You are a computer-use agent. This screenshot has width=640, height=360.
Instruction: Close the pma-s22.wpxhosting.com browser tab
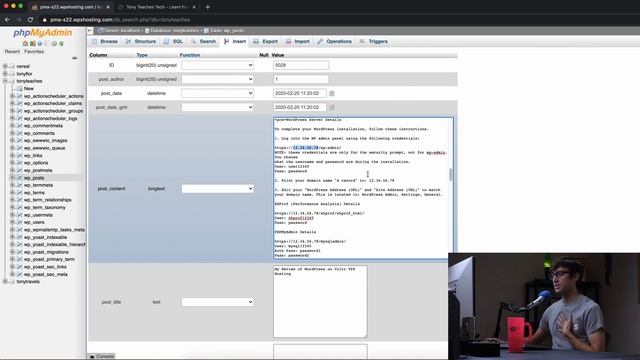pyautogui.click(x=108, y=7)
